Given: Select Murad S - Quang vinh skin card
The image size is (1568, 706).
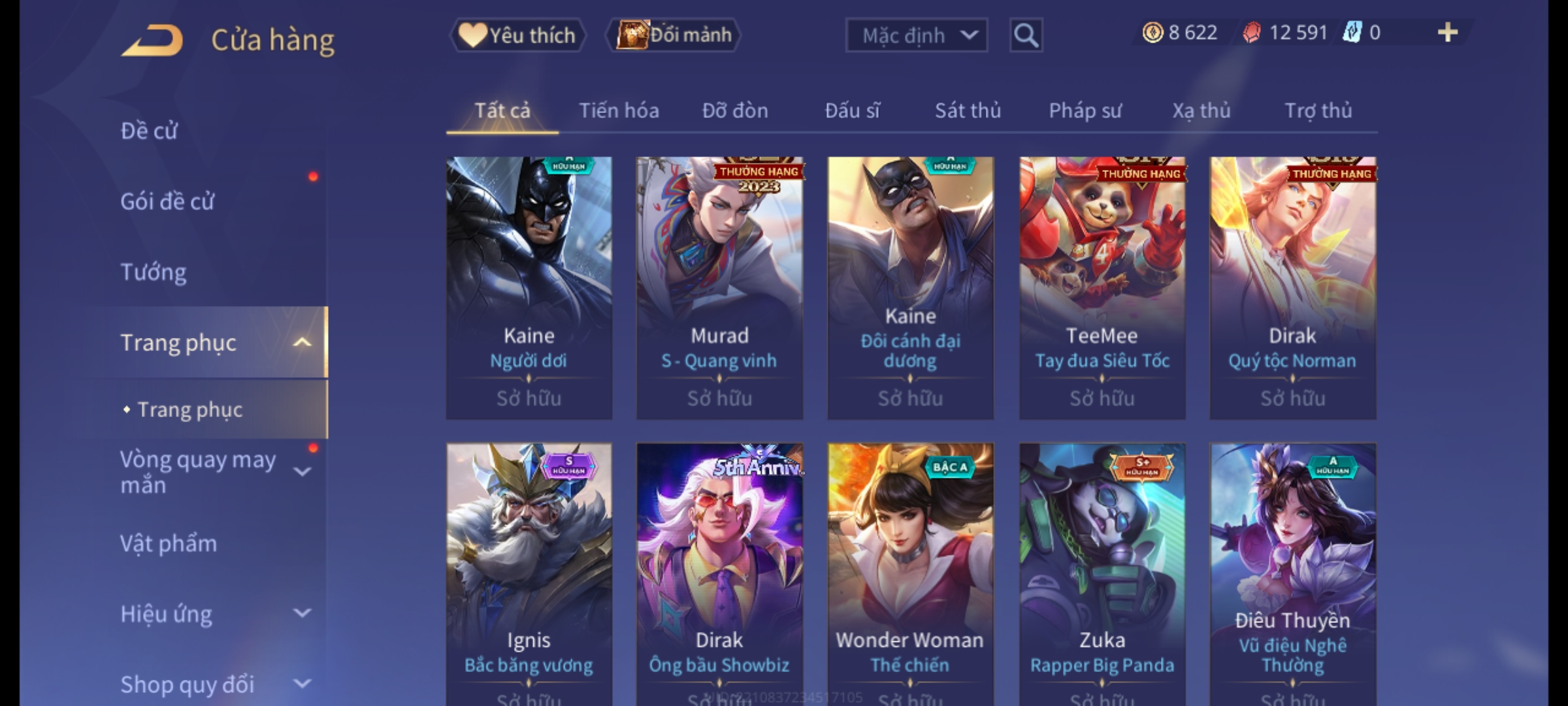Looking at the screenshot, I should point(720,288).
